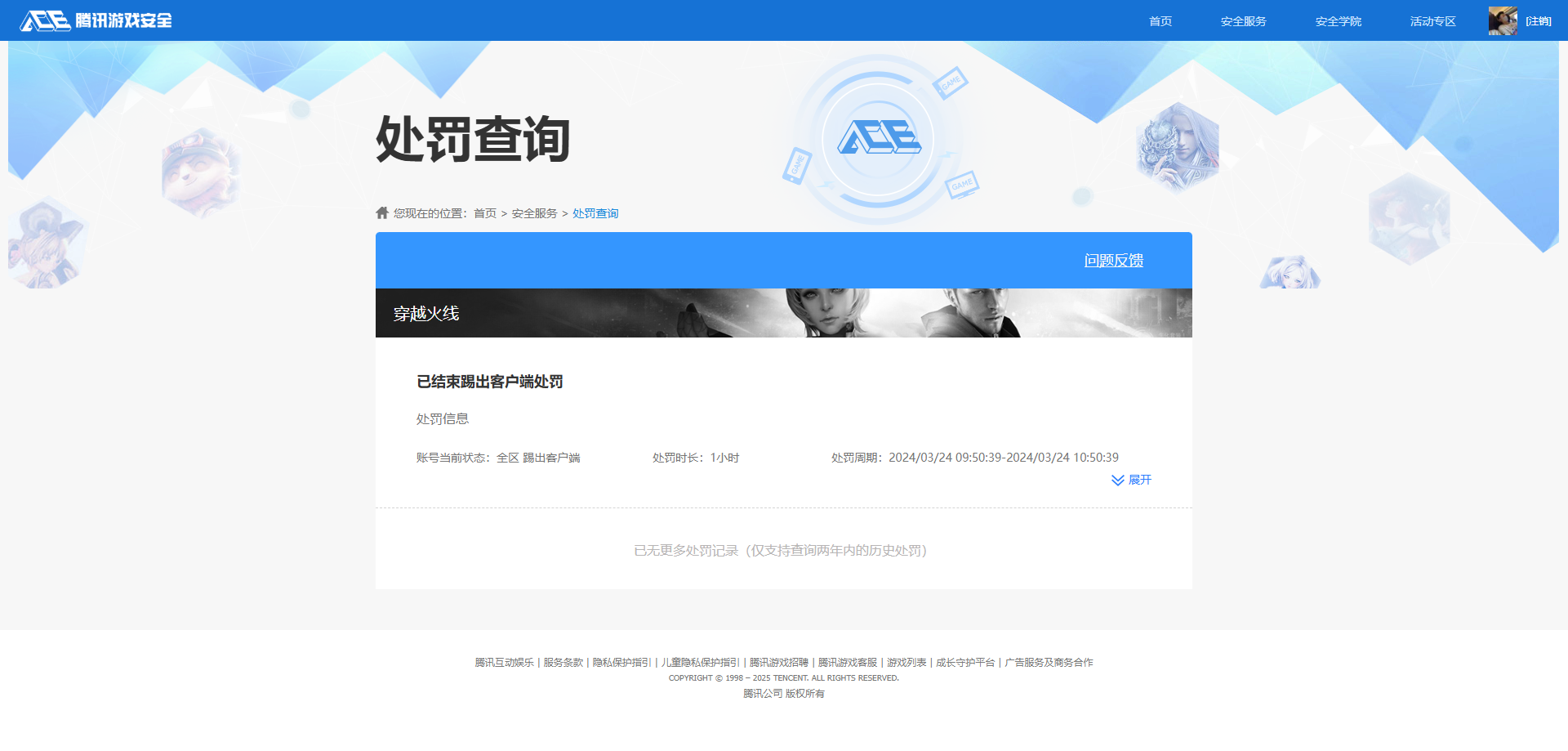Select 首页 in the breadcrumb trail
1568x751 pixels.
click(x=486, y=212)
